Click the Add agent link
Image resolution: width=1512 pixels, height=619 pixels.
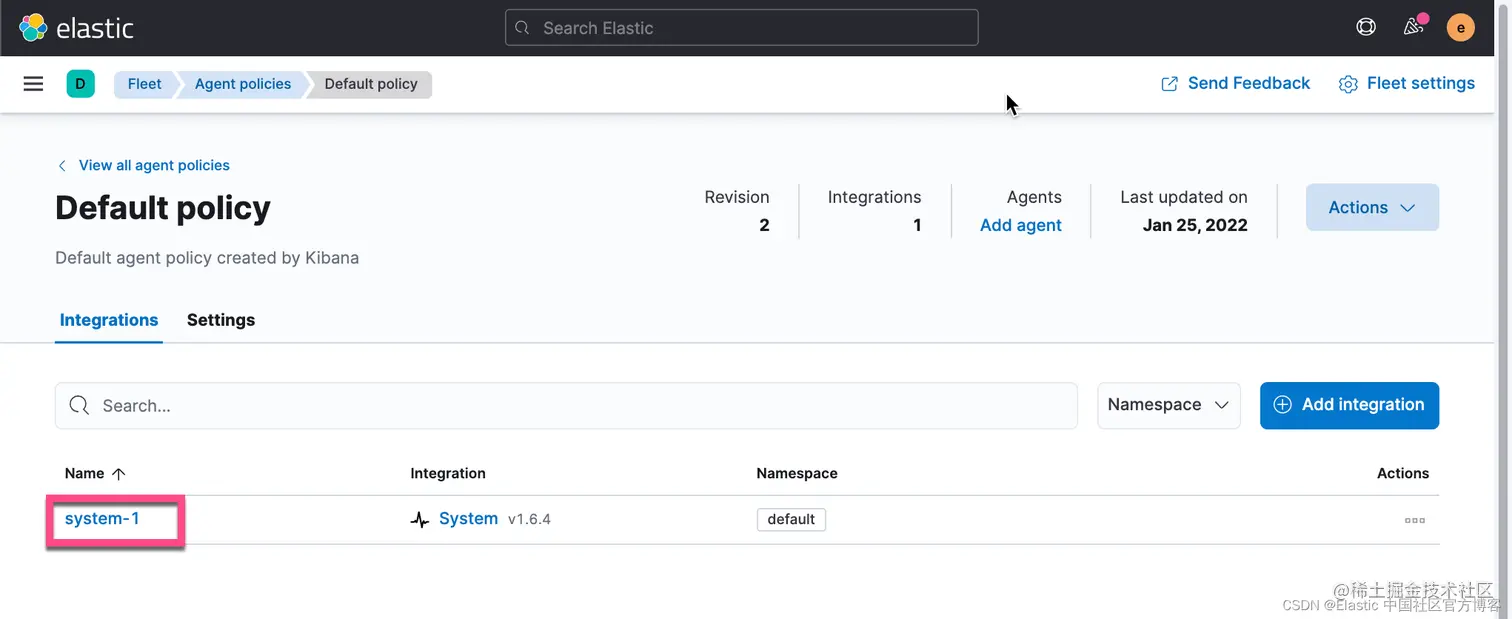tap(1020, 226)
